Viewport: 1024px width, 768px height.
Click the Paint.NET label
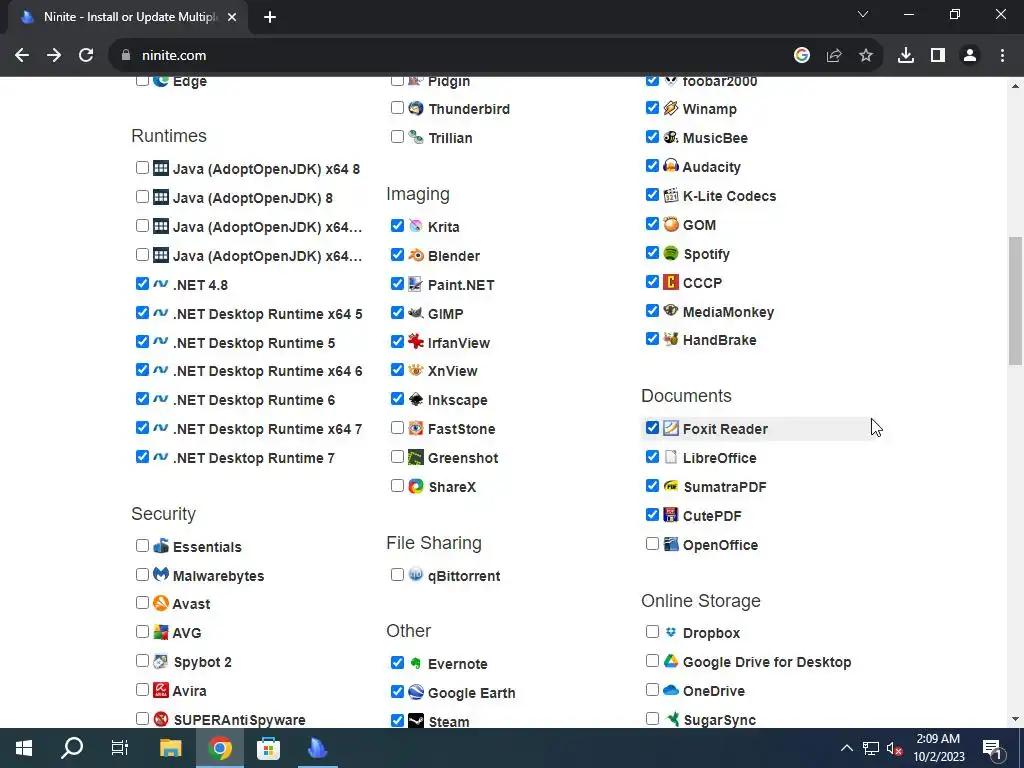461,285
